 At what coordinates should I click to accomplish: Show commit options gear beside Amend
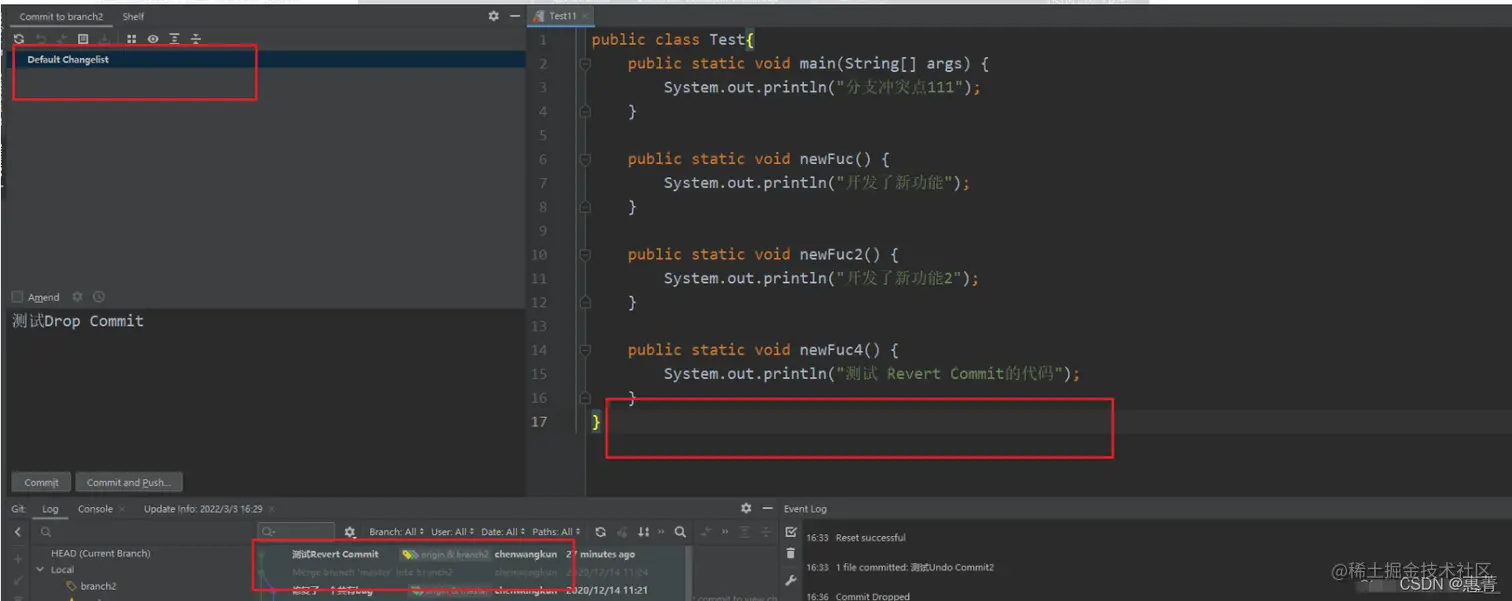point(77,297)
